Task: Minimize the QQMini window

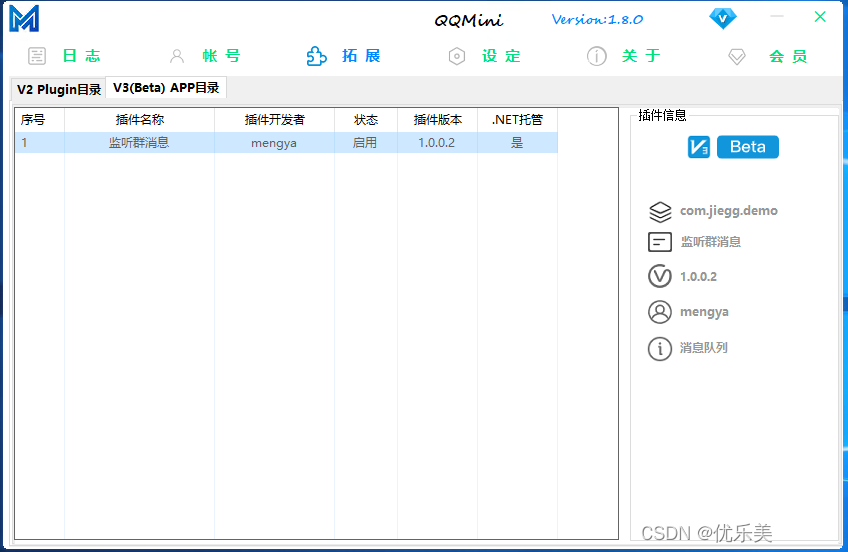Action: point(777,17)
